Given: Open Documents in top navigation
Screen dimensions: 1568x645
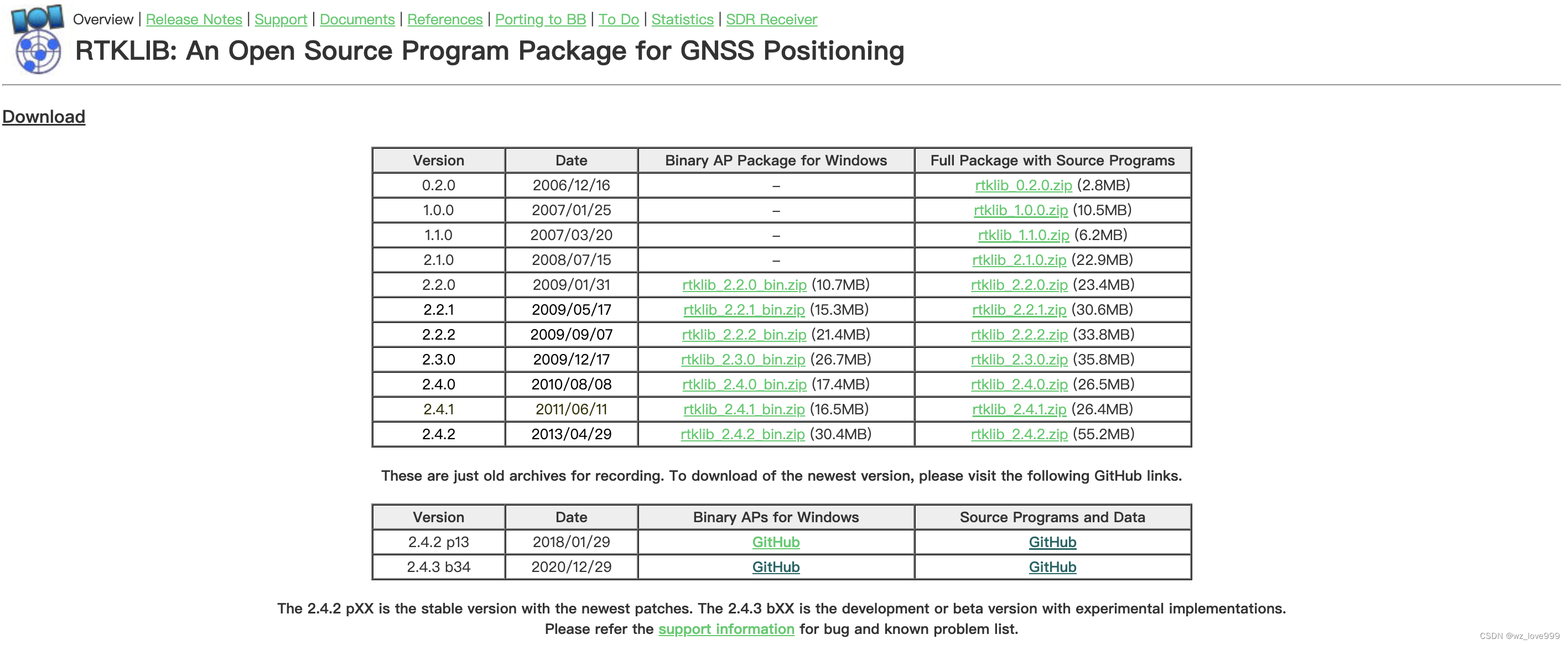Looking at the screenshot, I should click(357, 19).
